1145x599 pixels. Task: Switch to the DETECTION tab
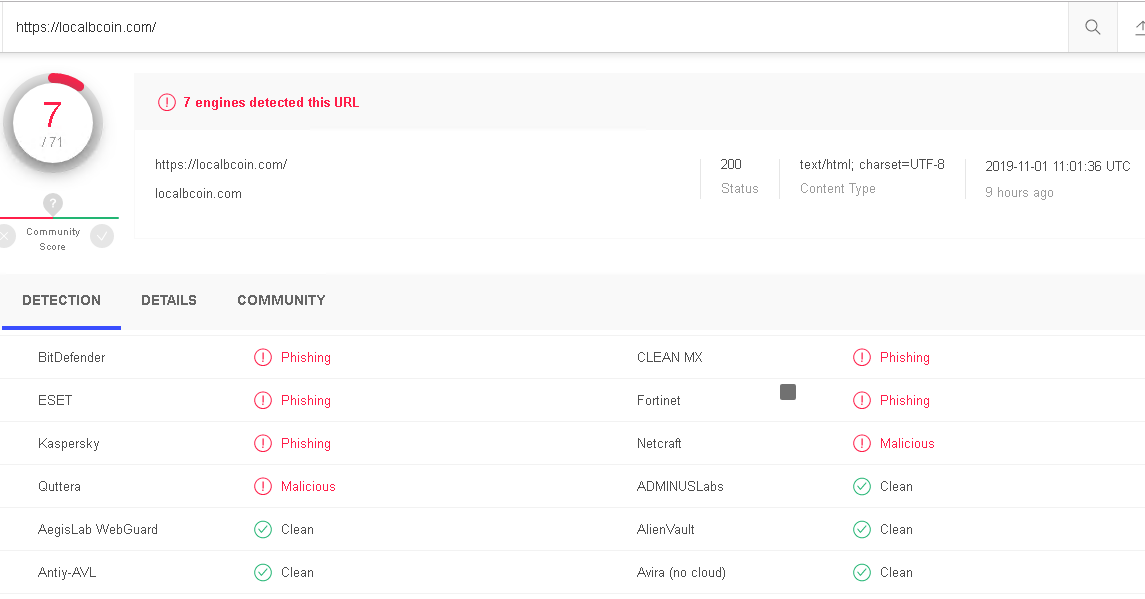point(61,300)
